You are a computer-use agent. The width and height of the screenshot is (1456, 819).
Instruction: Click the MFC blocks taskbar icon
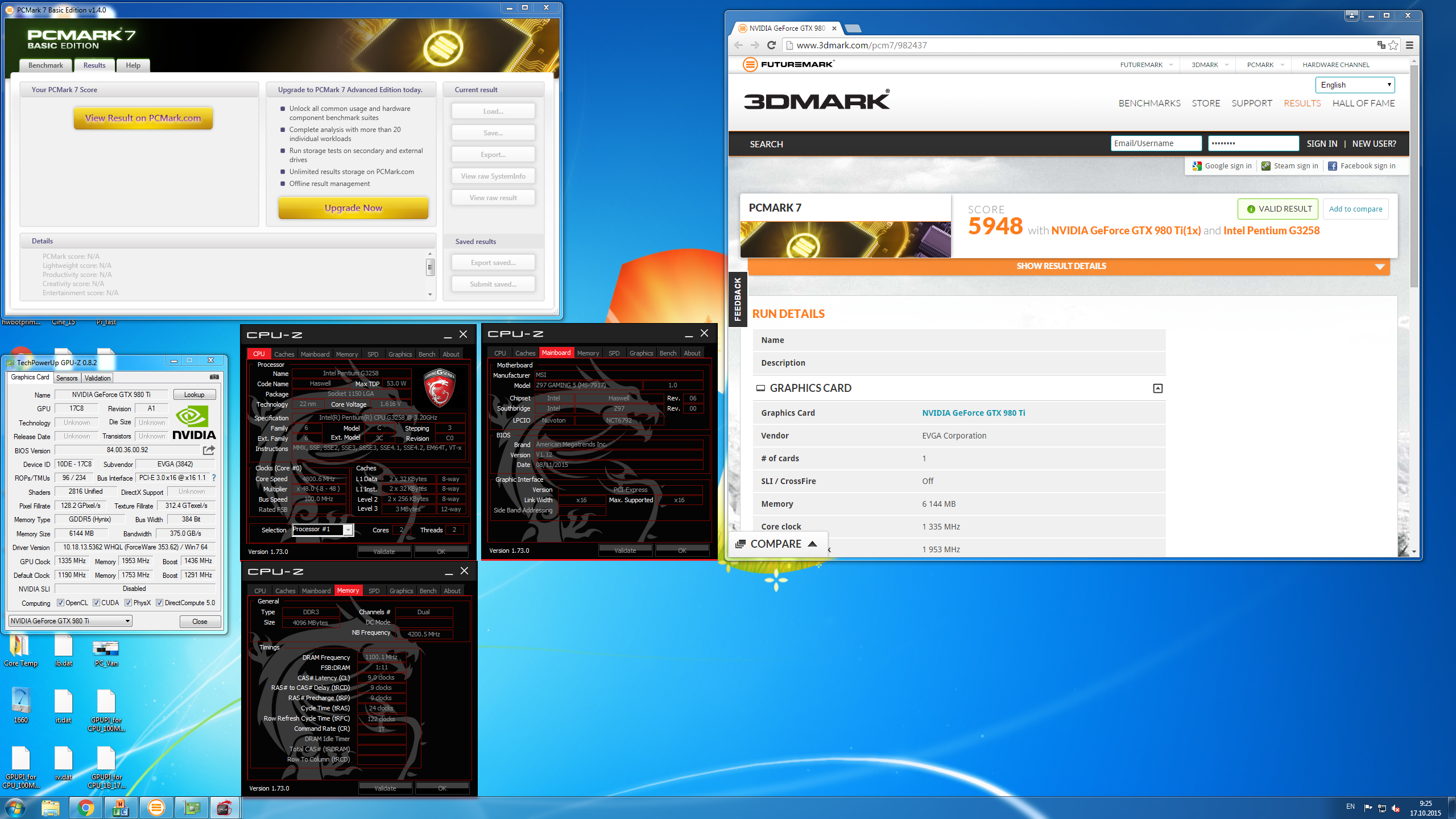121,808
